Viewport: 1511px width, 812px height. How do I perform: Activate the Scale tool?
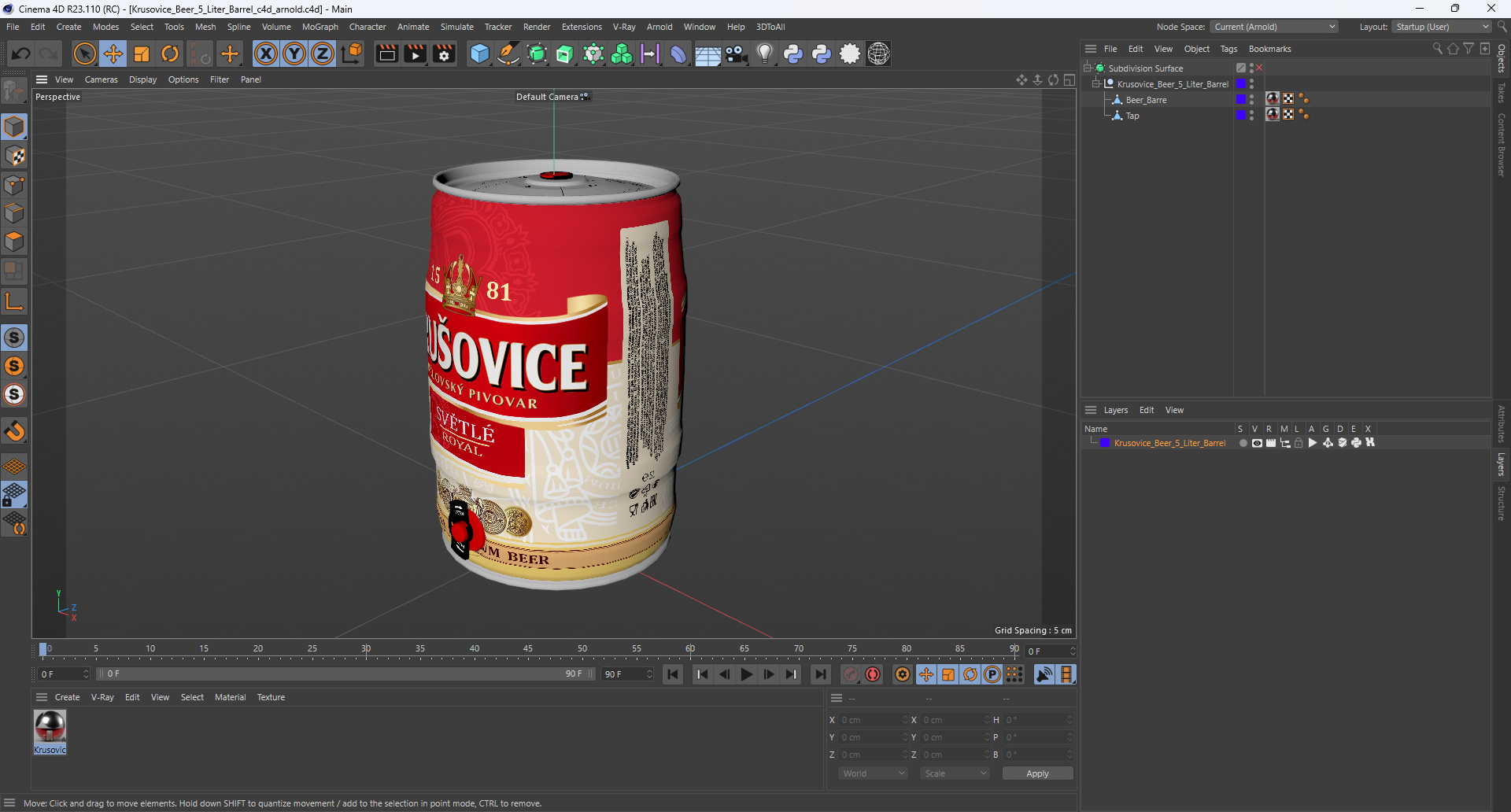point(142,54)
